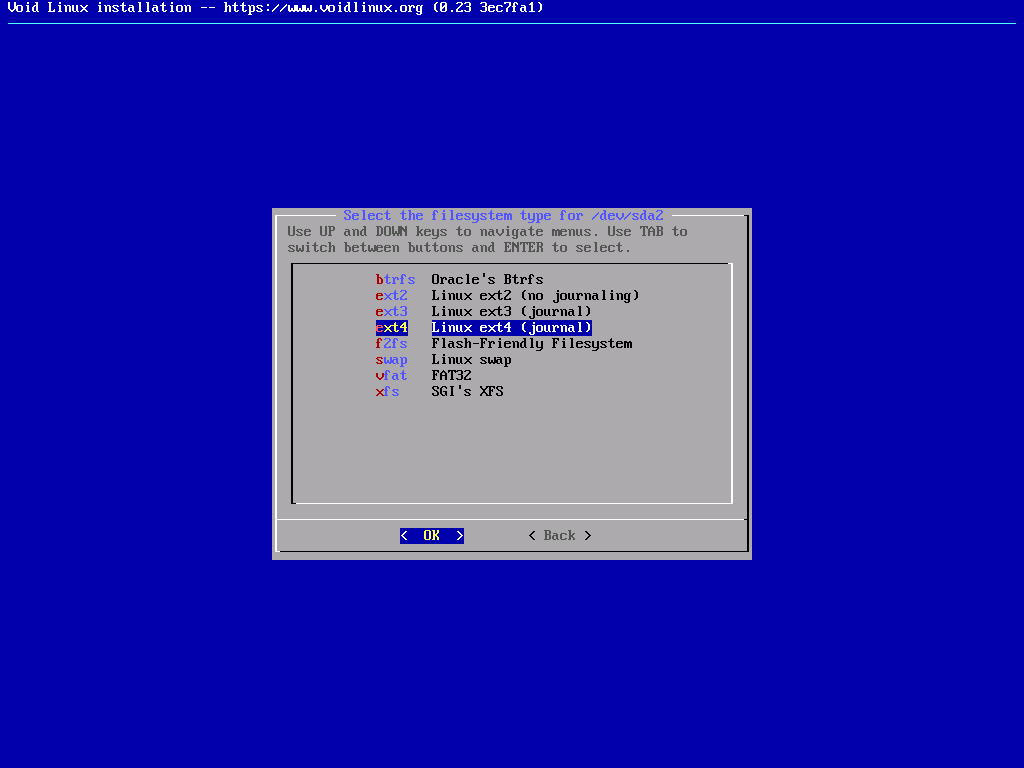Screen dimensions: 1024x768
Task: Select the f2fs filesystem tag
Action: coord(391,344)
